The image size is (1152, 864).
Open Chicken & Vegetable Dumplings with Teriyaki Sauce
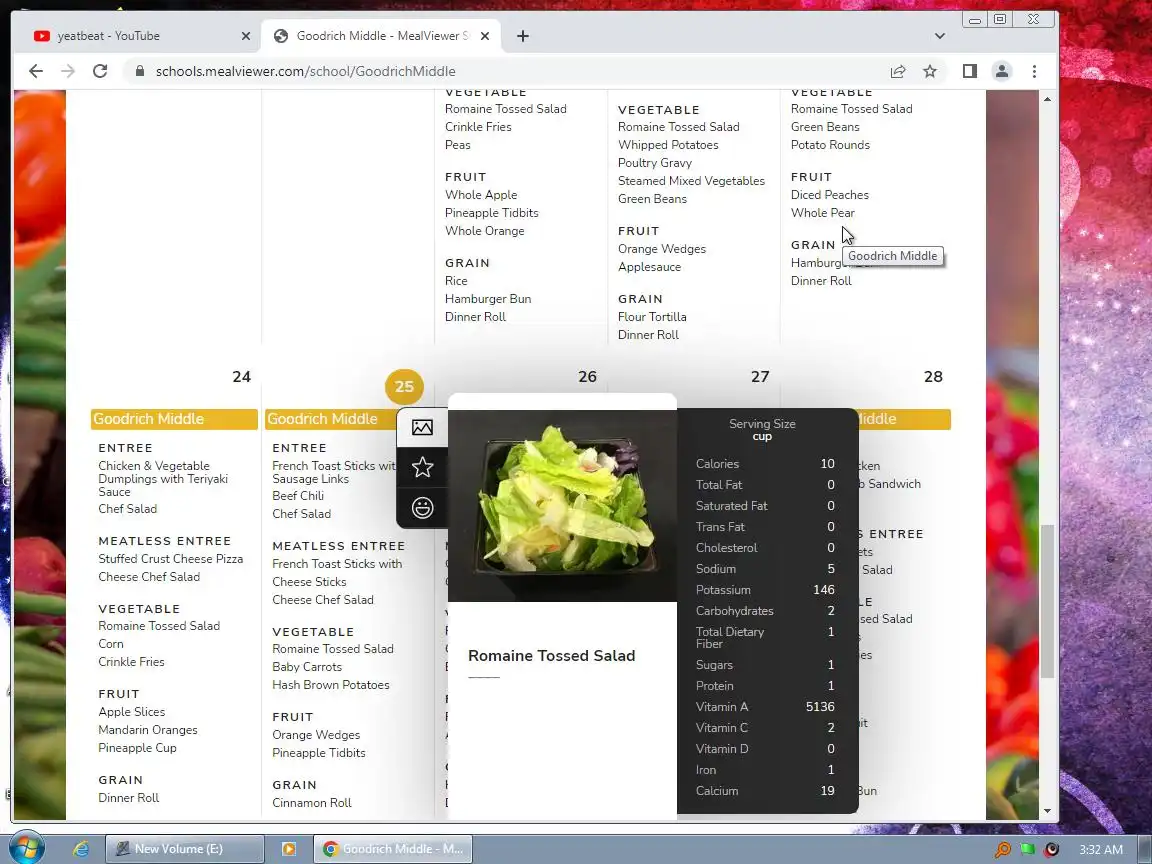coord(163,479)
